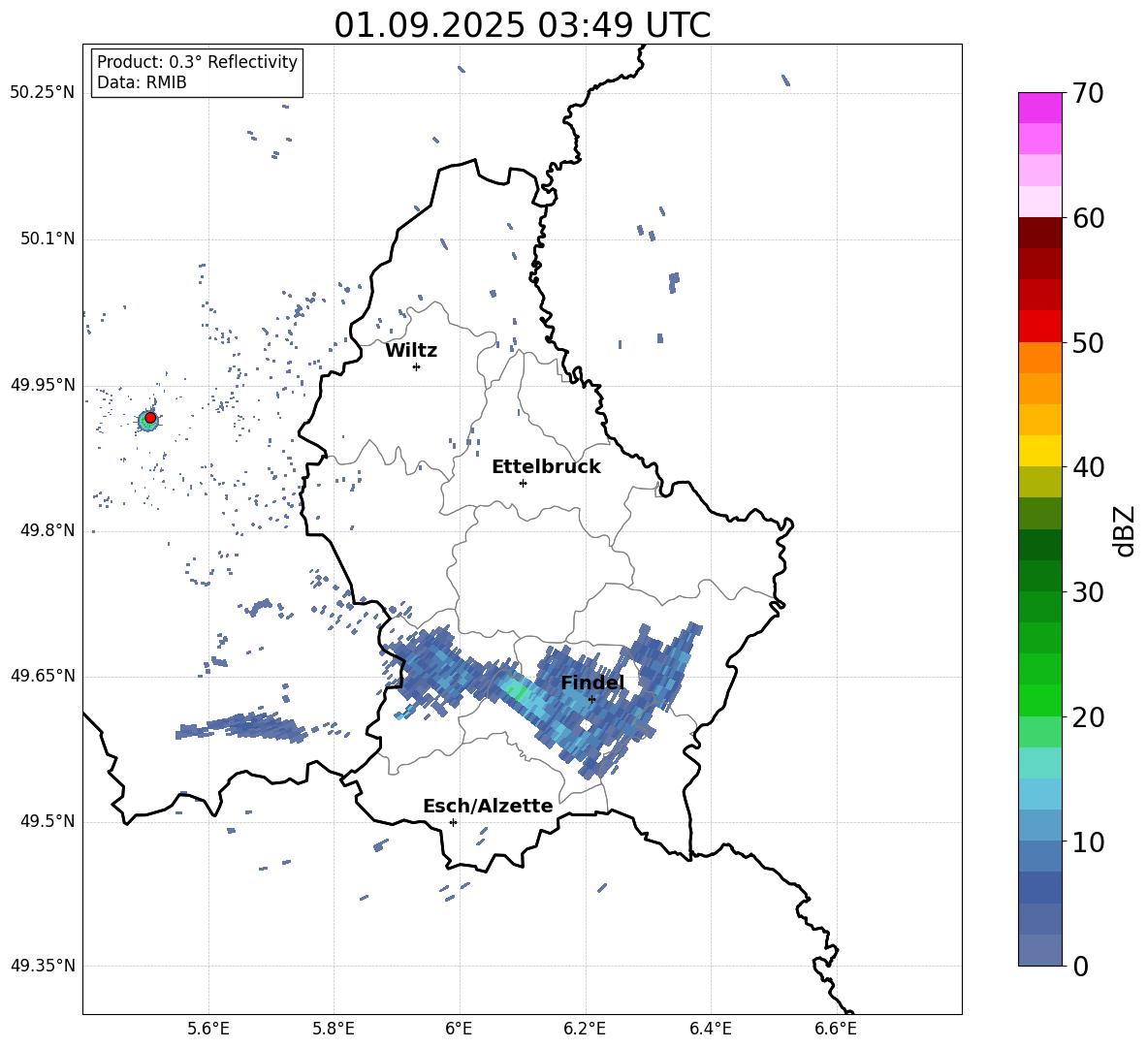Click the 40 colorbar tick label
Viewport: 1148px width, 1048px height.
point(1088,467)
